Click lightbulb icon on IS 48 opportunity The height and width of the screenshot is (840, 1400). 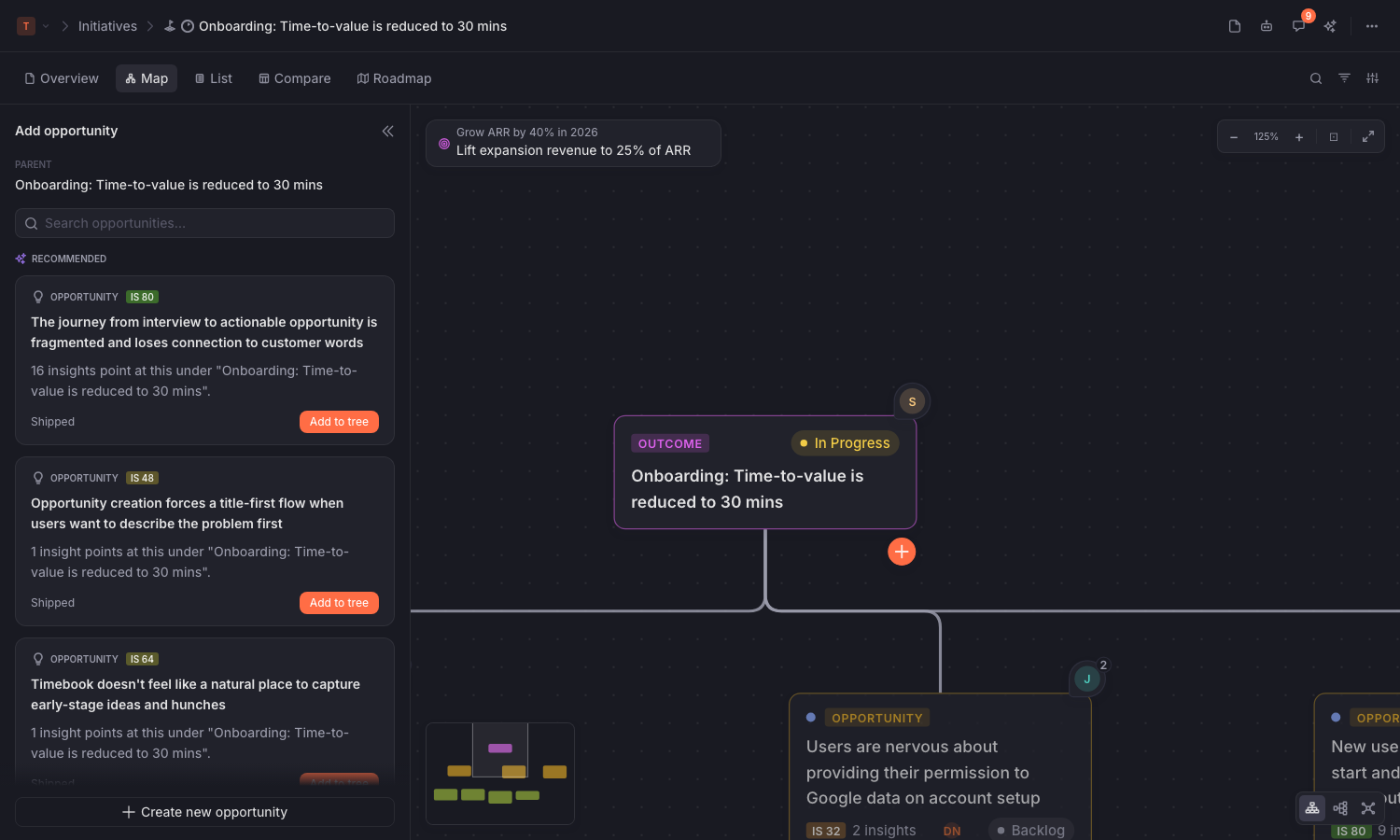38,478
